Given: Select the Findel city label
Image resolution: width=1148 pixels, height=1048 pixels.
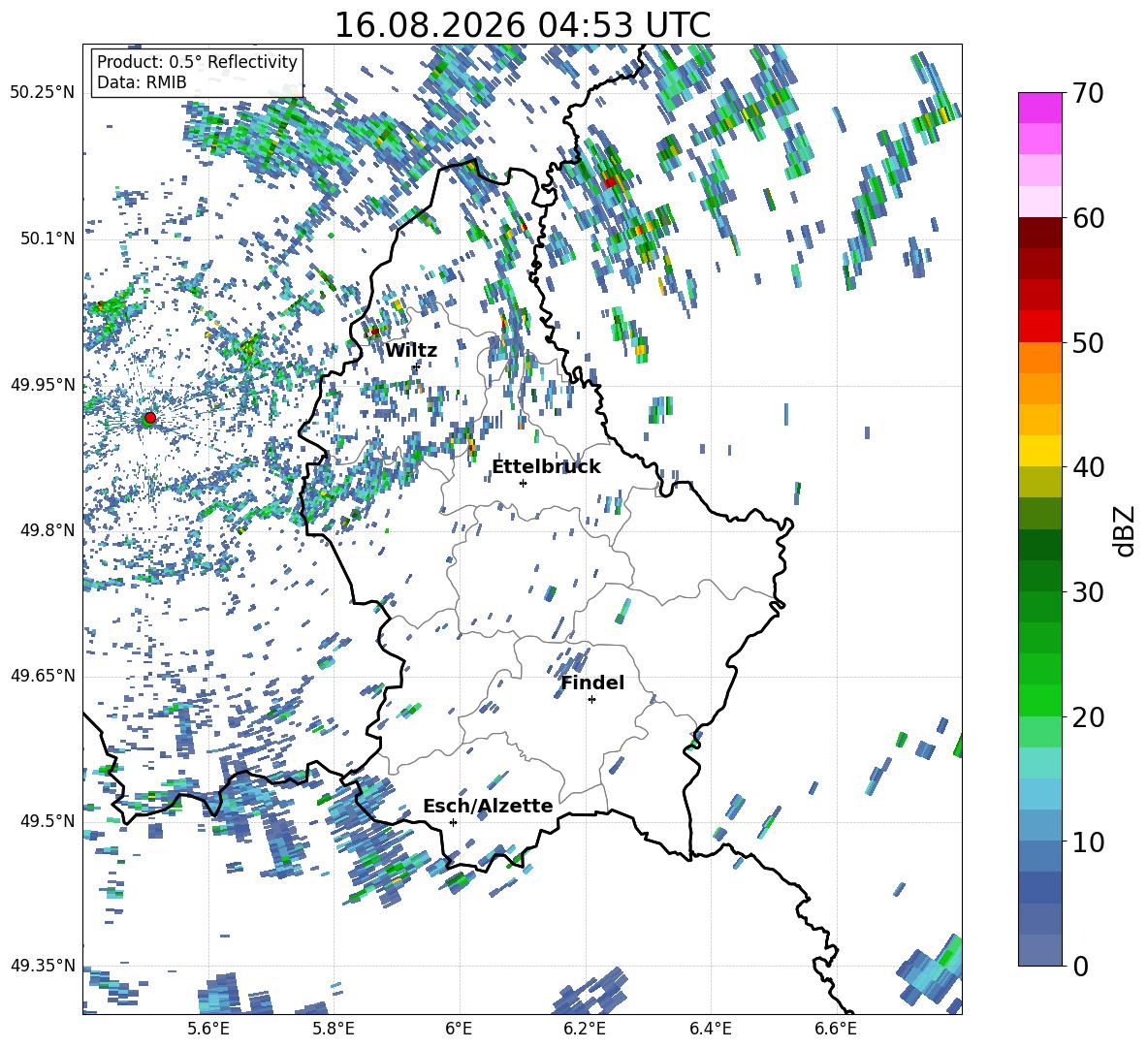Looking at the screenshot, I should [592, 683].
